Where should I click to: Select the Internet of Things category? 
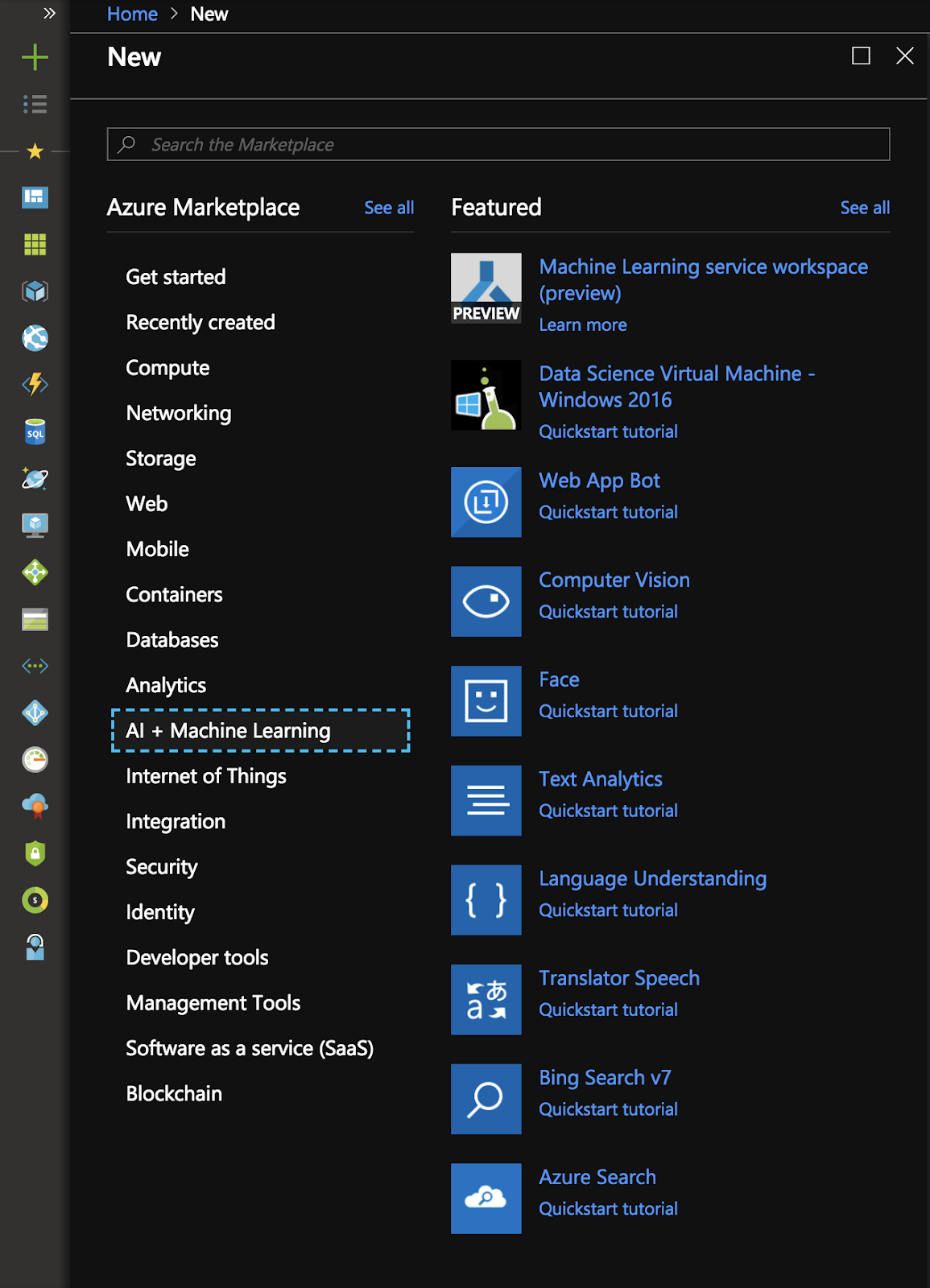click(206, 776)
